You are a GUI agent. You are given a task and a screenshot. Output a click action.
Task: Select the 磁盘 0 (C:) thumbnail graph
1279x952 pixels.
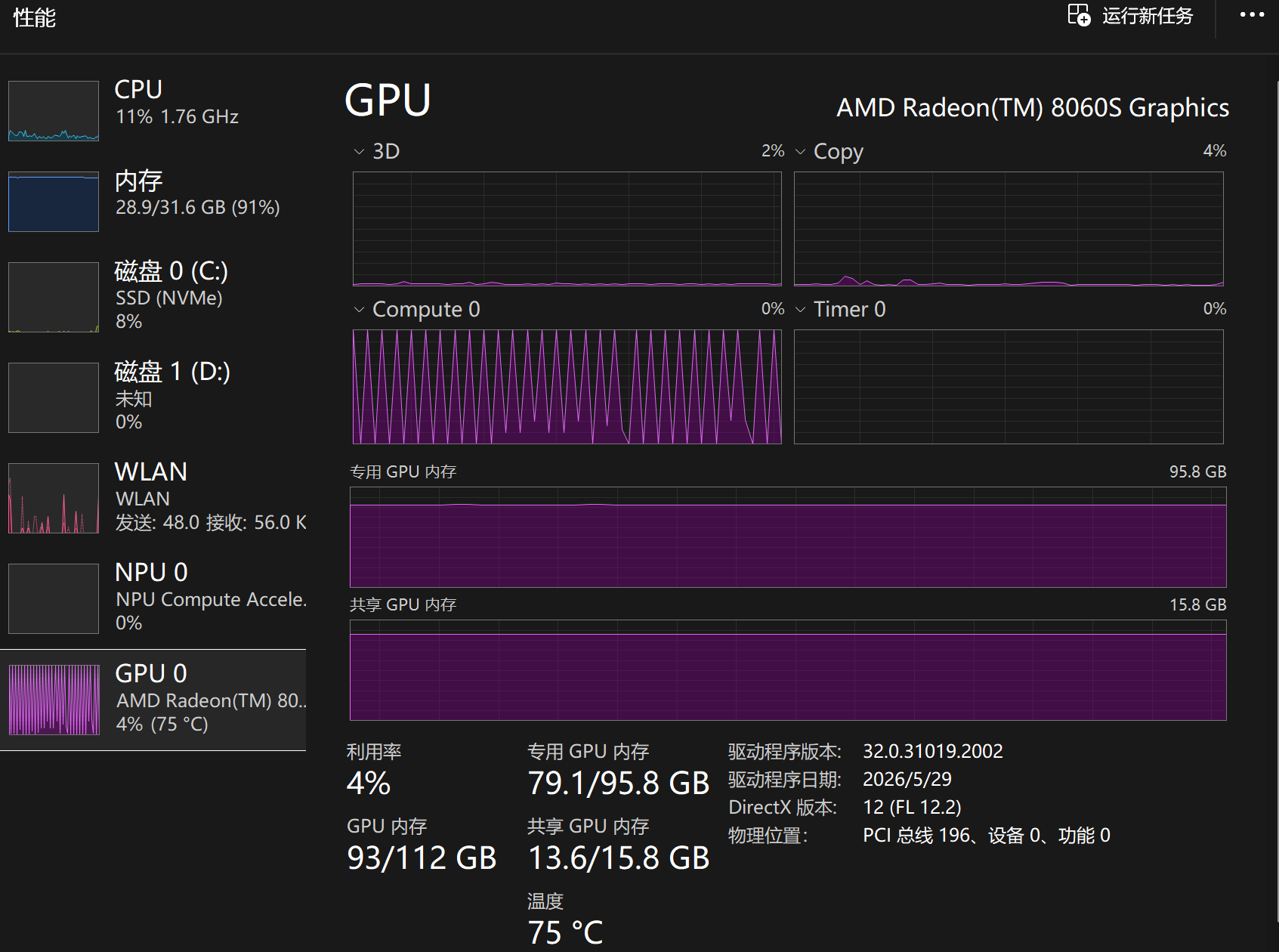tap(54, 297)
